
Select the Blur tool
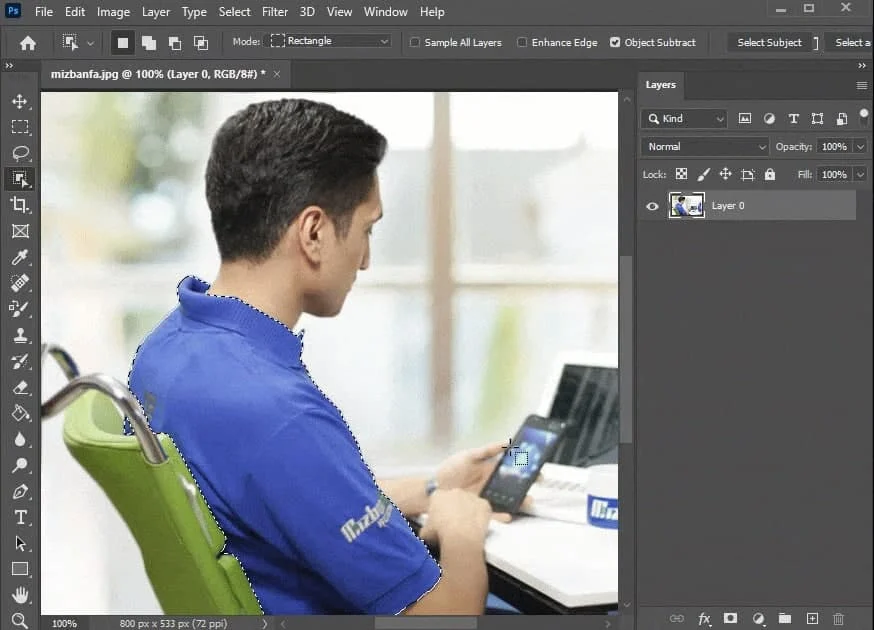click(20, 439)
